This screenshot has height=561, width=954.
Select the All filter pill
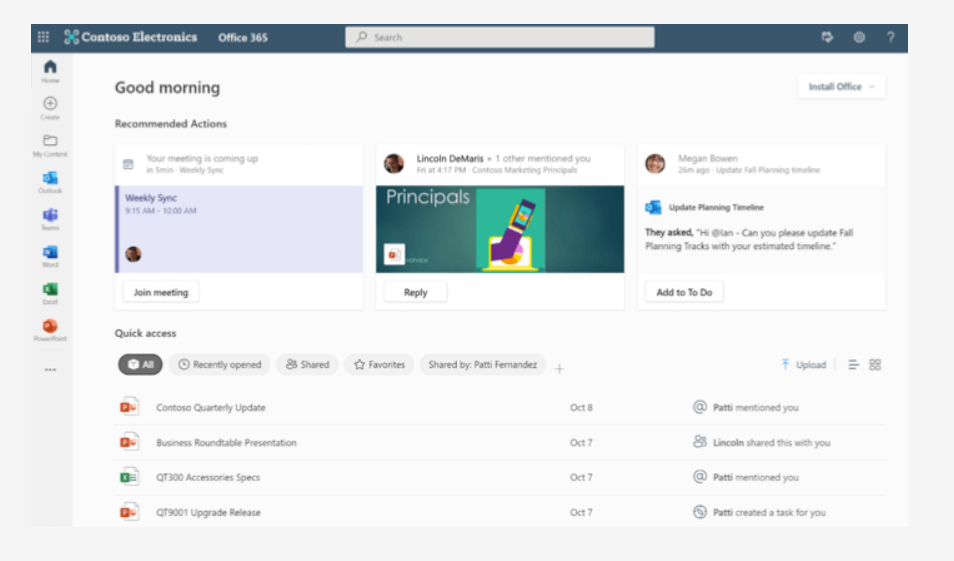click(x=140, y=364)
